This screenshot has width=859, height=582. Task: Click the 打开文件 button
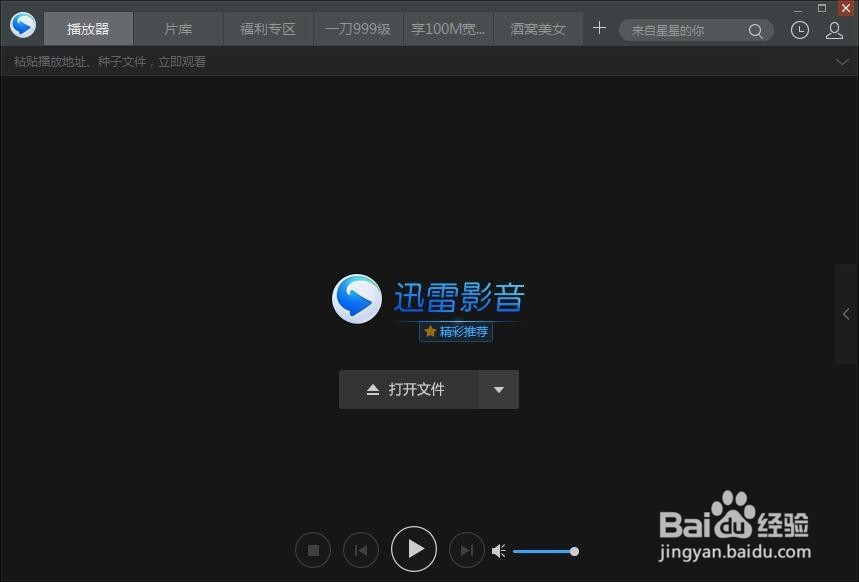pos(409,390)
